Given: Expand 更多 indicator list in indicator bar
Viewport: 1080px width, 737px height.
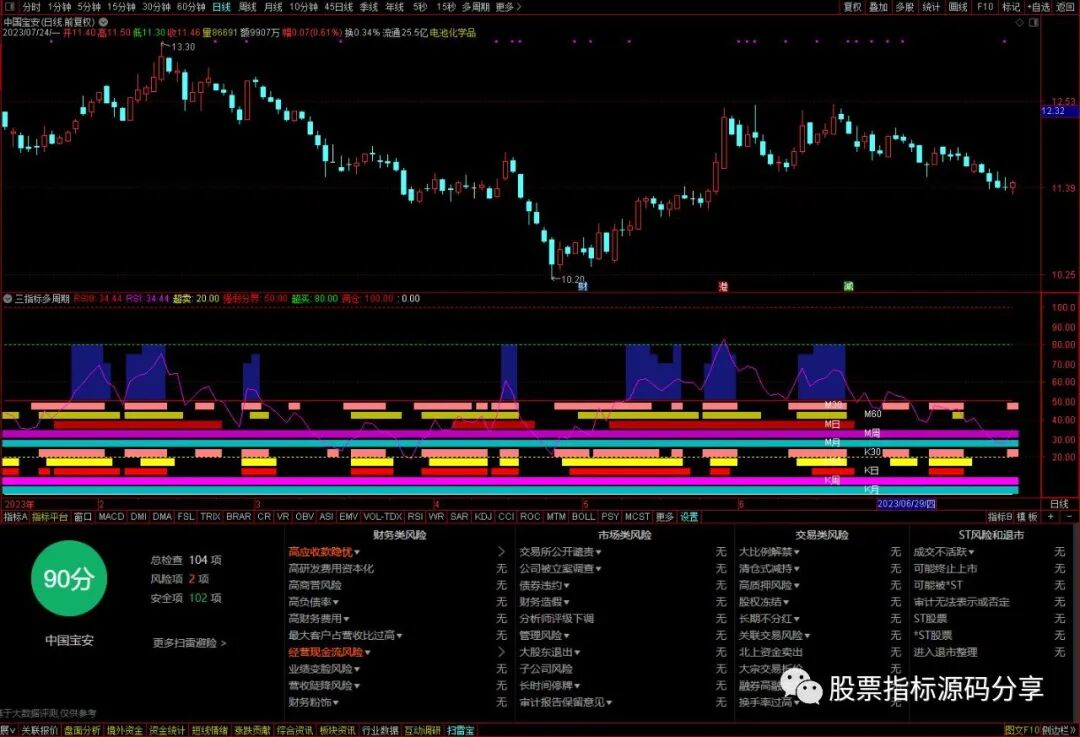Looking at the screenshot, I should (x=664, y=517).
